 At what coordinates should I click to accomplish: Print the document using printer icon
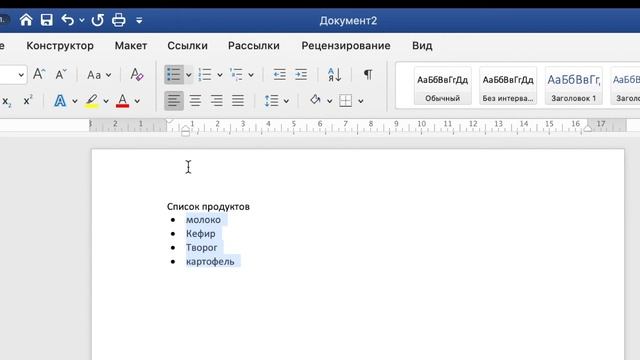point(119,20)
